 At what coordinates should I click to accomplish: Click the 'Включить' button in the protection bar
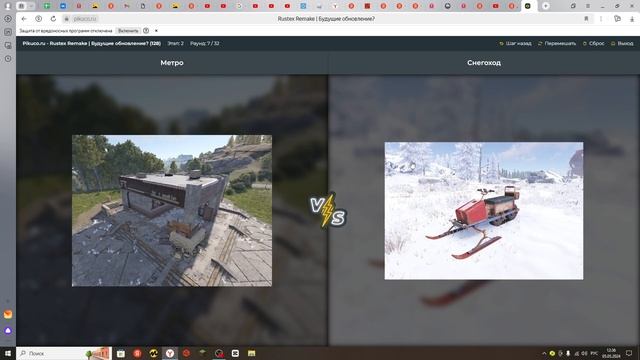pos(128,31)
